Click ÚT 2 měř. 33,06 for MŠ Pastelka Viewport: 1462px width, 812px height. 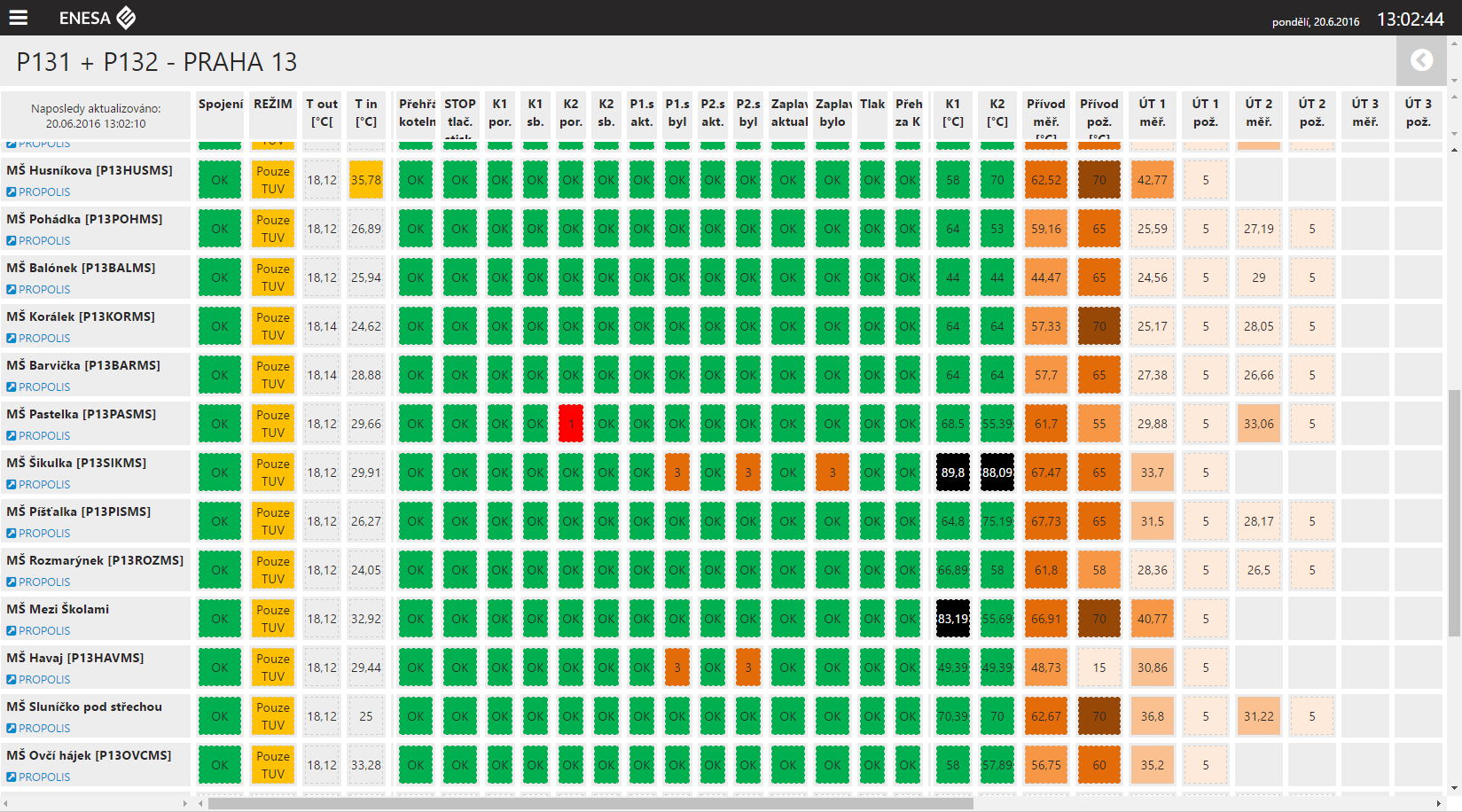(x=1259, y=424)
